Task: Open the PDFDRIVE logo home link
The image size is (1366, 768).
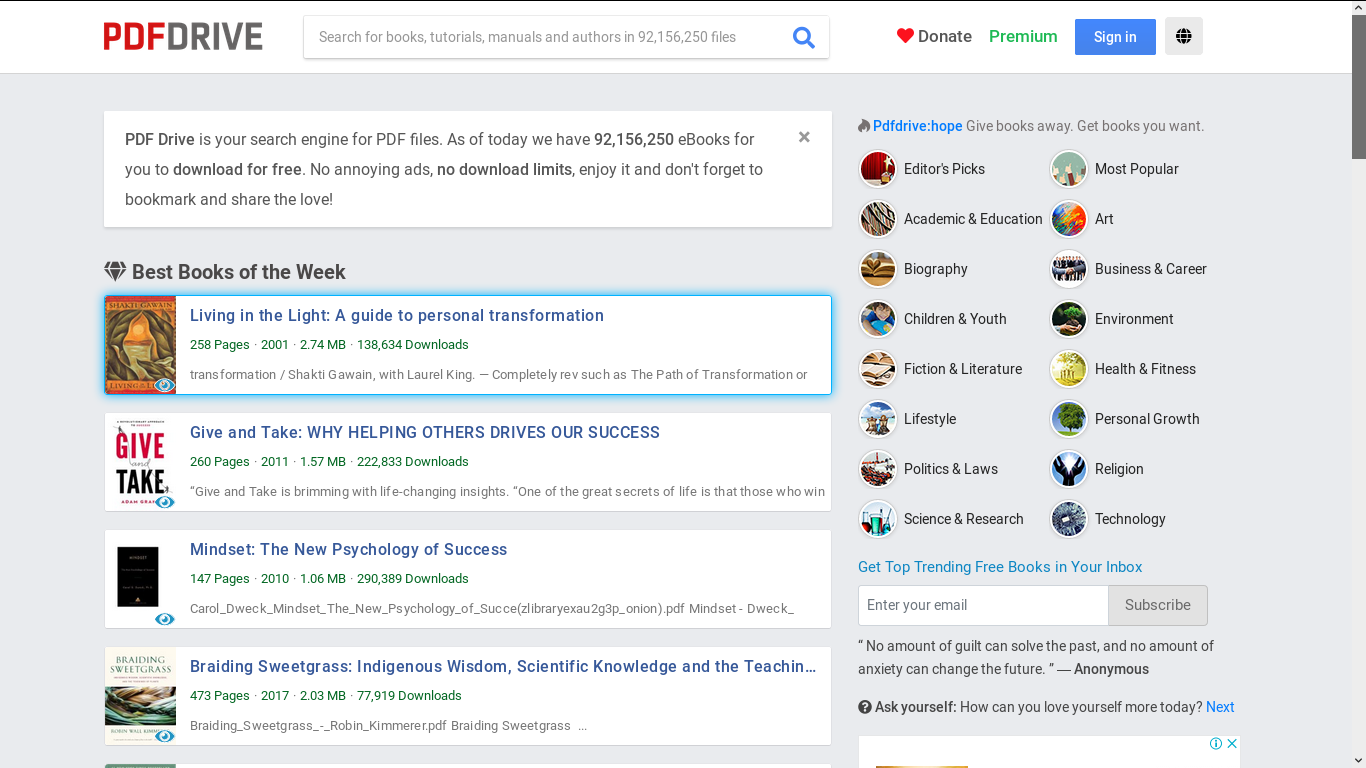Action: pos(183,37)
